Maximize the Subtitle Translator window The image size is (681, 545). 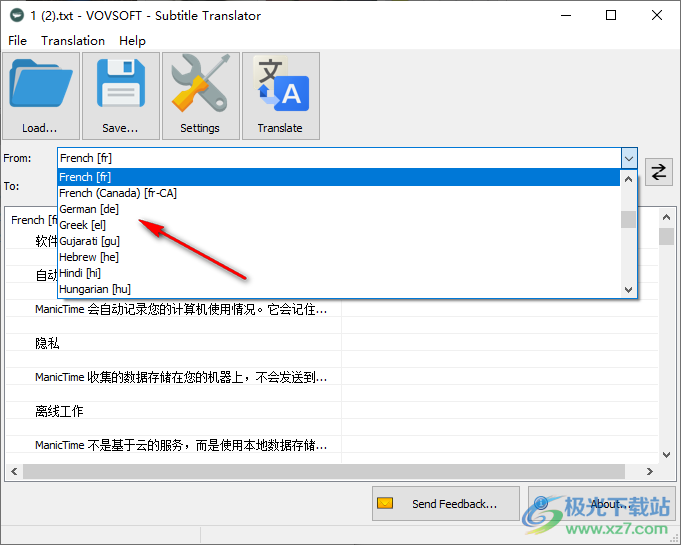[611, 16]
